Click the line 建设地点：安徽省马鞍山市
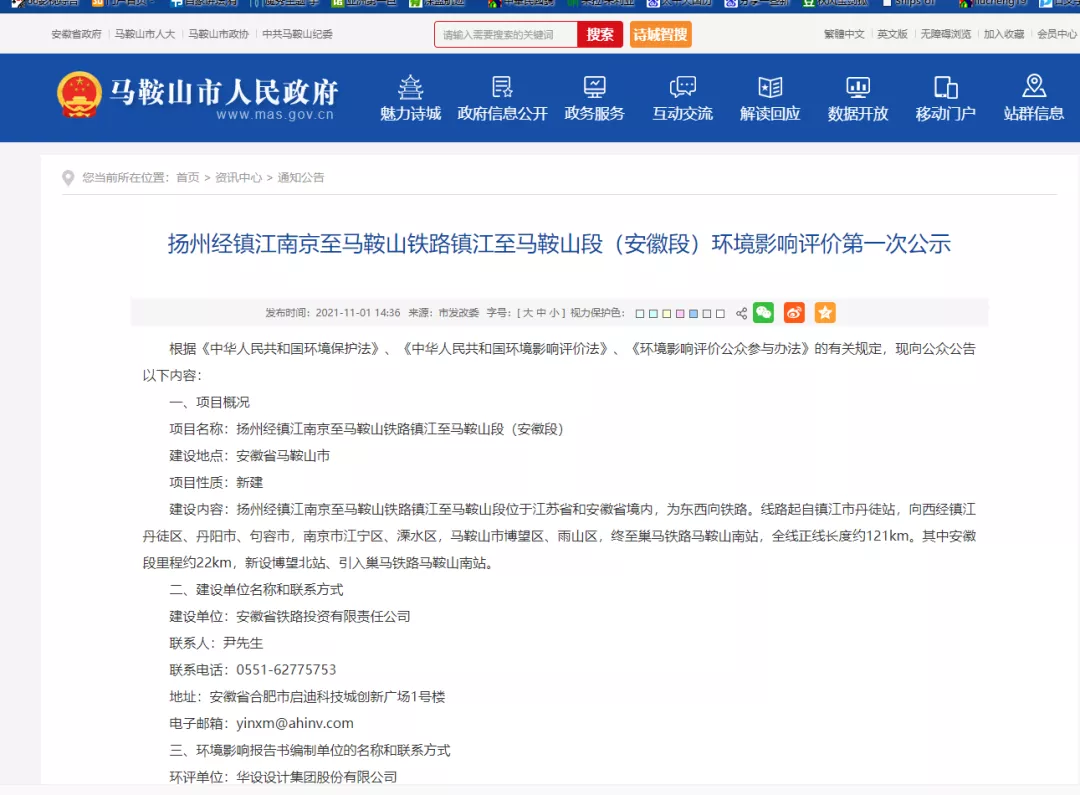The width and height of the screenshot is (1080, 795). click(249, 456)
